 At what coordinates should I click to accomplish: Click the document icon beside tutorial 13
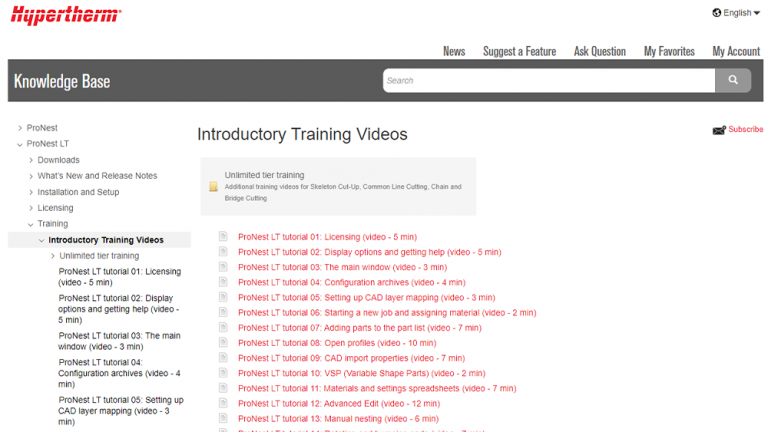click(x=224, y=418)
